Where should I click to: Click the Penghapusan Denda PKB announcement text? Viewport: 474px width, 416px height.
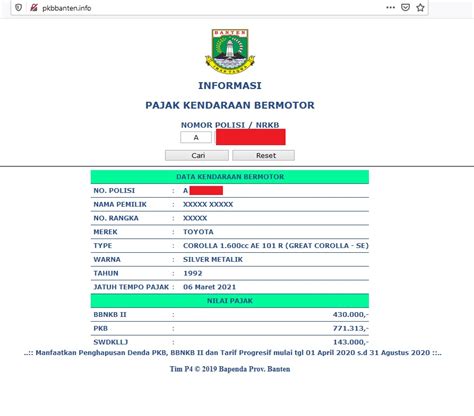[x=233, y=353]
